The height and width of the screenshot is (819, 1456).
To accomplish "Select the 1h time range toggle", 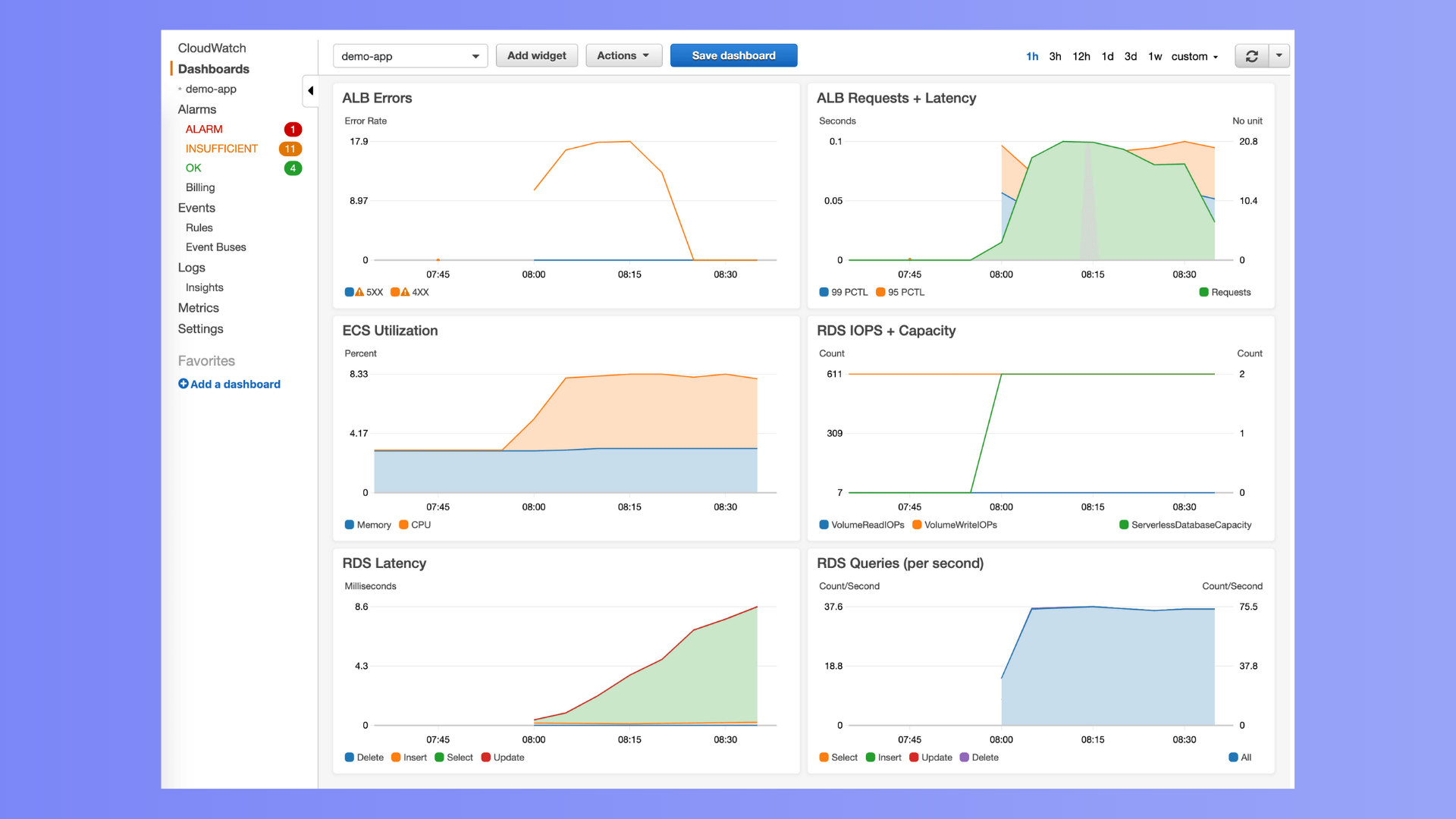I will click(x=1033, y=55).
